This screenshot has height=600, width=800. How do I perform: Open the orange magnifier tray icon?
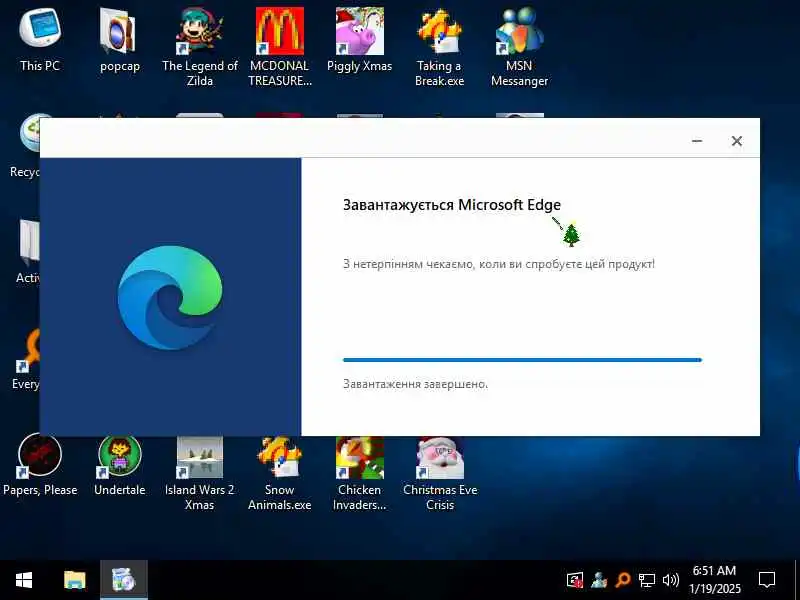tap(622, 580)
